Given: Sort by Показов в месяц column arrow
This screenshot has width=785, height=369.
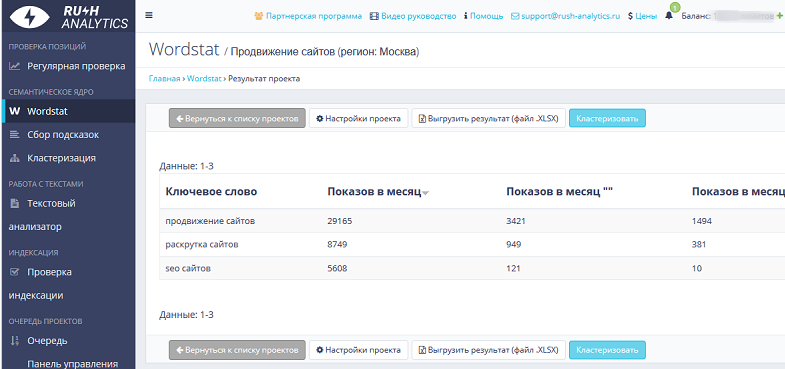Looking at the screenshot, I should pos(426,194).
